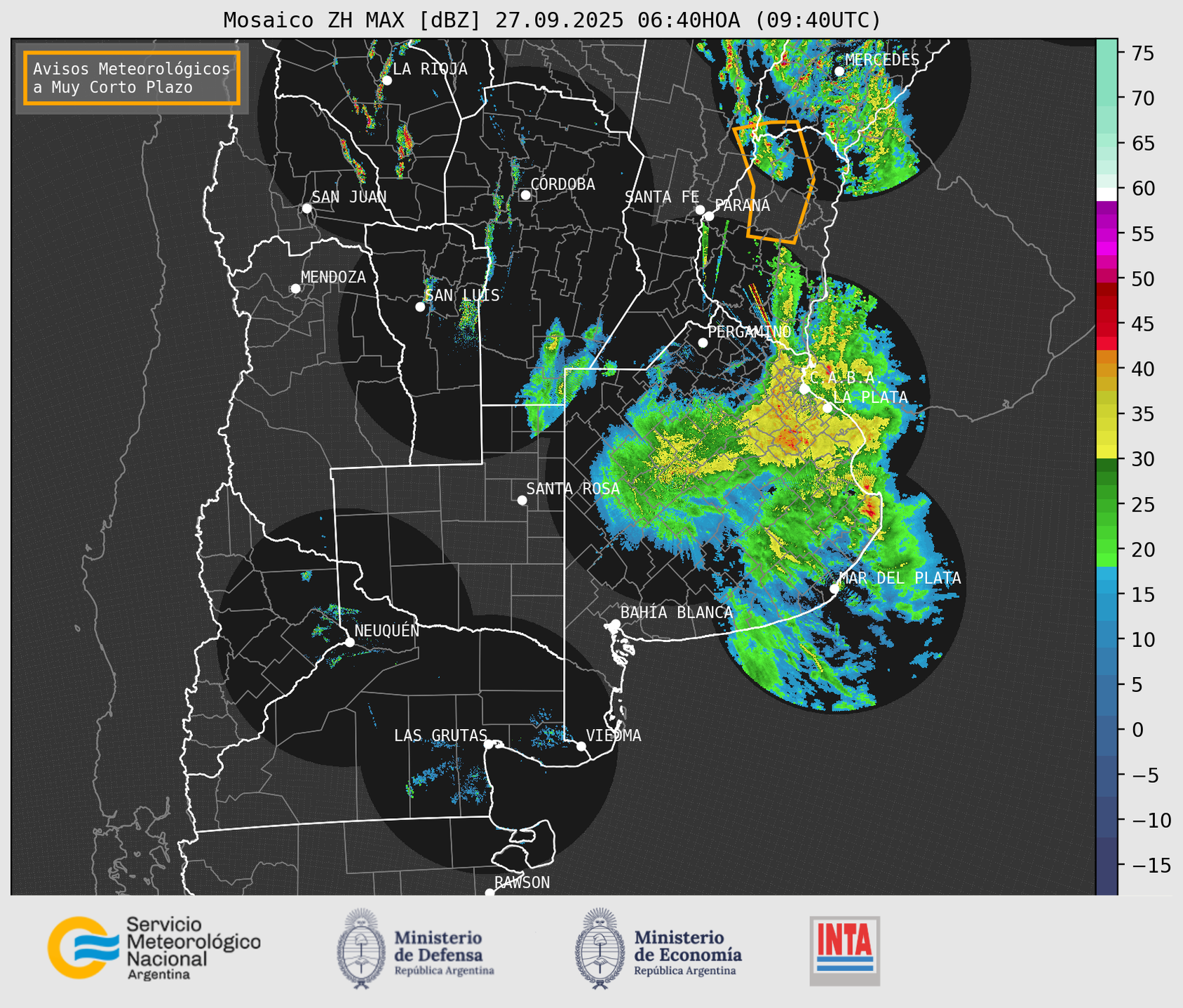Image resolution: width=1183 pixels, height=1008 pixels.
Task: Click the INTA logo
Action: coord(844,951)
